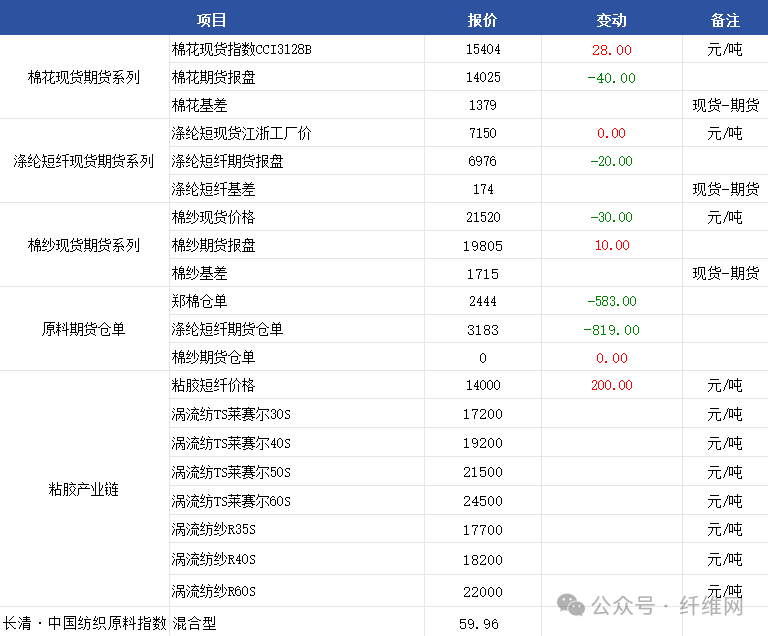Select the price value 6976
Screen dimensions: 768x636
point(482,161)
